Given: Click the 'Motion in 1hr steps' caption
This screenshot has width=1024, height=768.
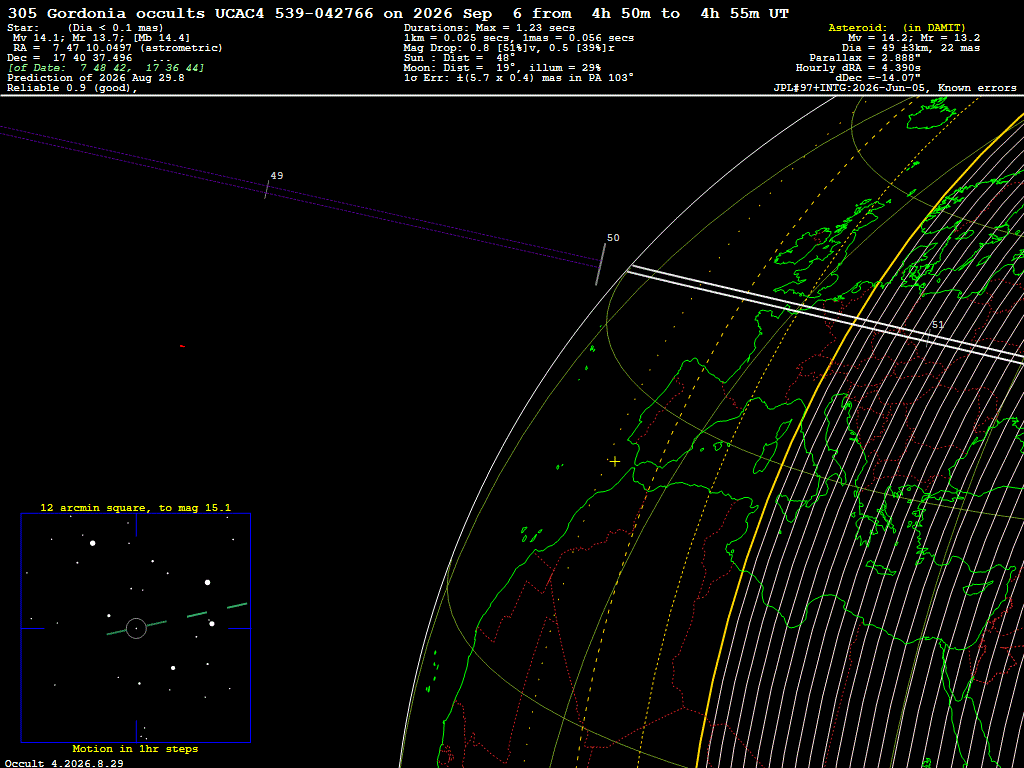Looking at the screenshot, I should click(135, 748).
